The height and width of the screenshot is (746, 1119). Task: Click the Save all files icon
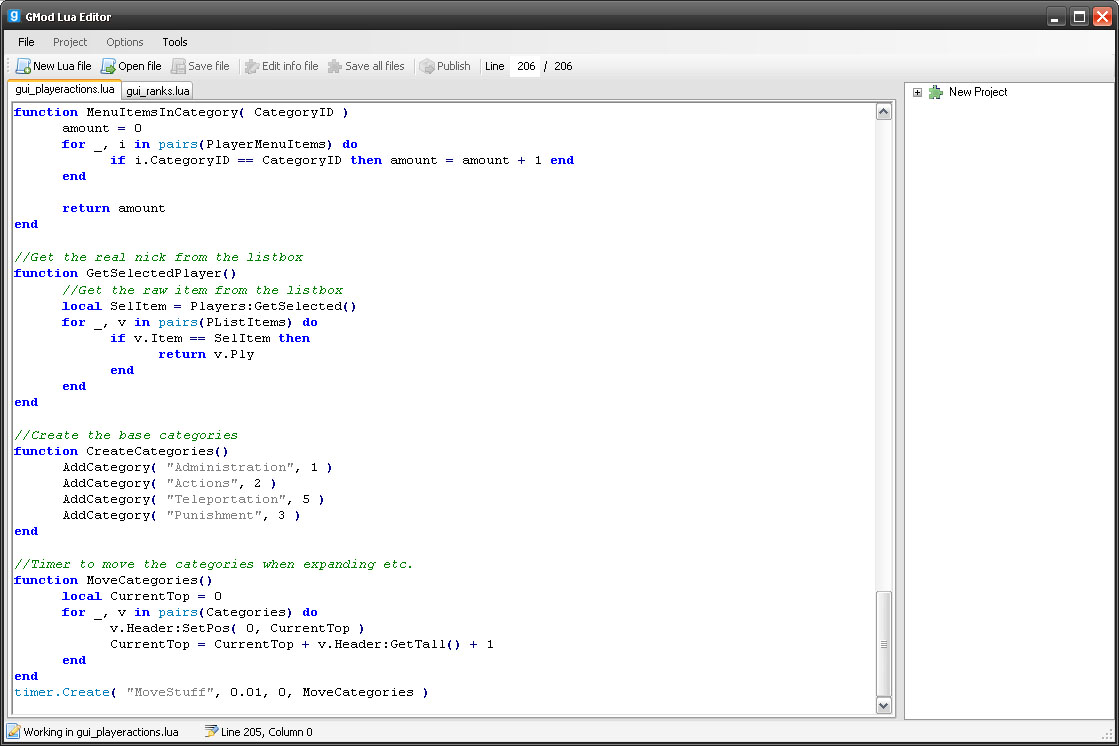click(335, 66)
